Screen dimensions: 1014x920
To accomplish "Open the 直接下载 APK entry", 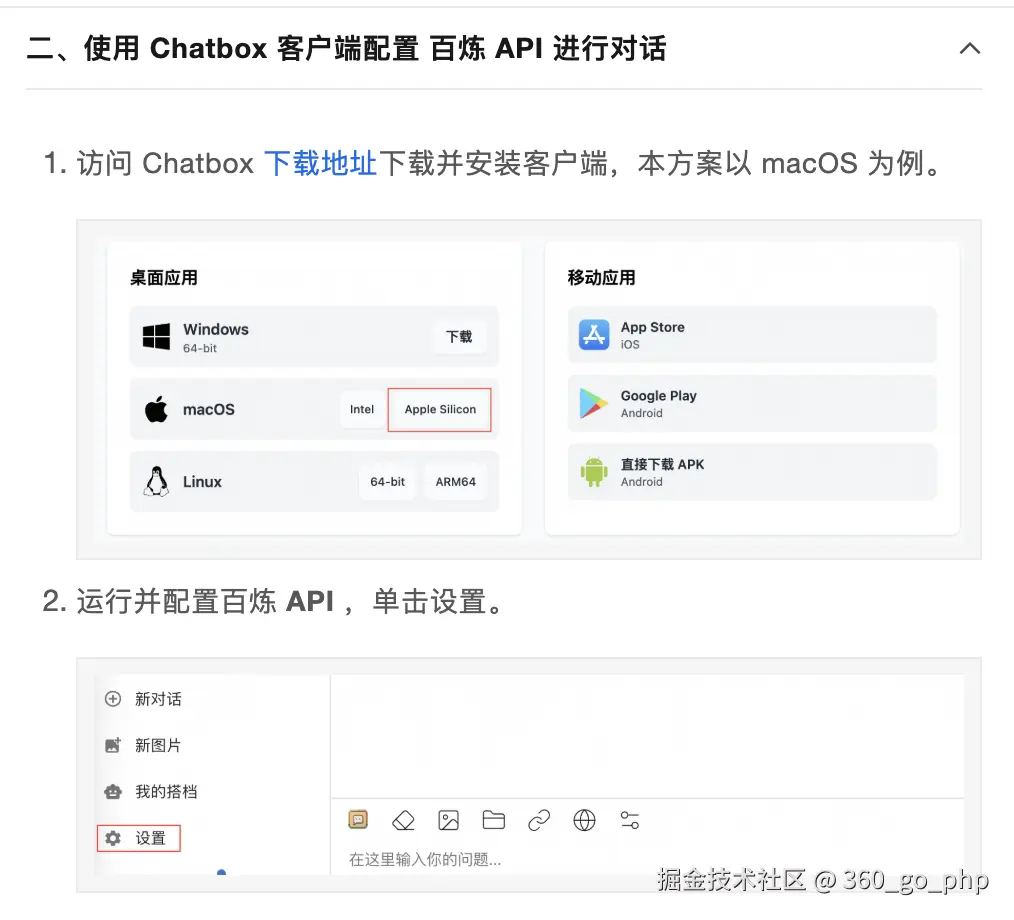I will tap(752, 472).
